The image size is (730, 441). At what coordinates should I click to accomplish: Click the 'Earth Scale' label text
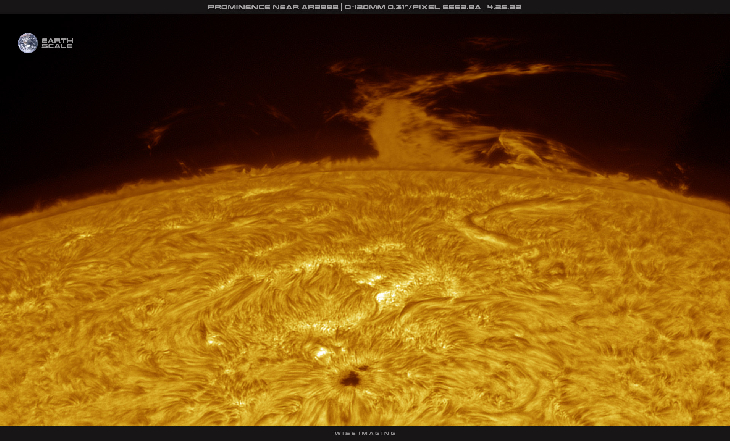[56, 43]
